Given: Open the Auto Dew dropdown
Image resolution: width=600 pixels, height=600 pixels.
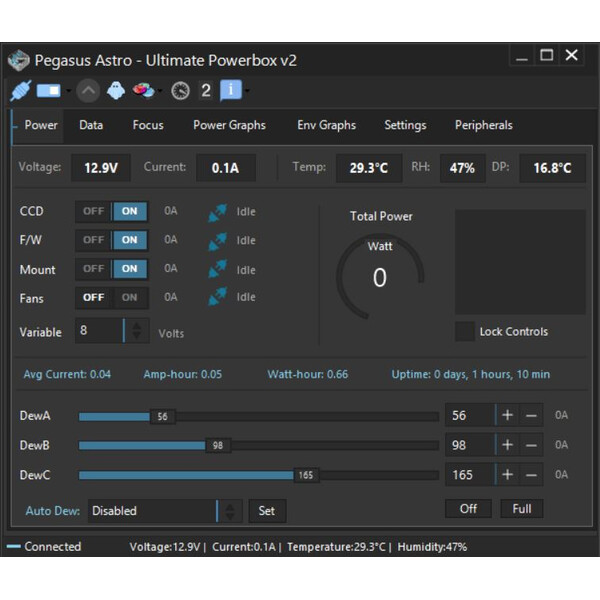Looking at the screenshot, I should pos(229,511).
